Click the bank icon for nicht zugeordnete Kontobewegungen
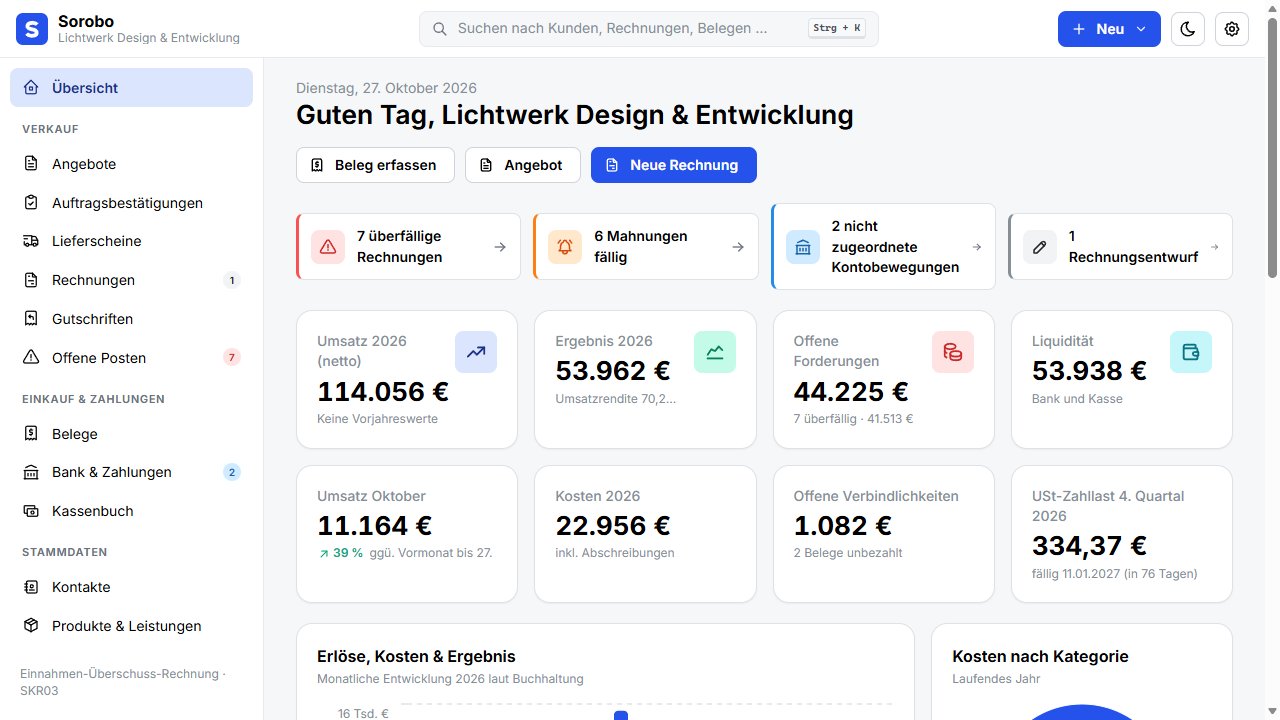 click(803, 247)
